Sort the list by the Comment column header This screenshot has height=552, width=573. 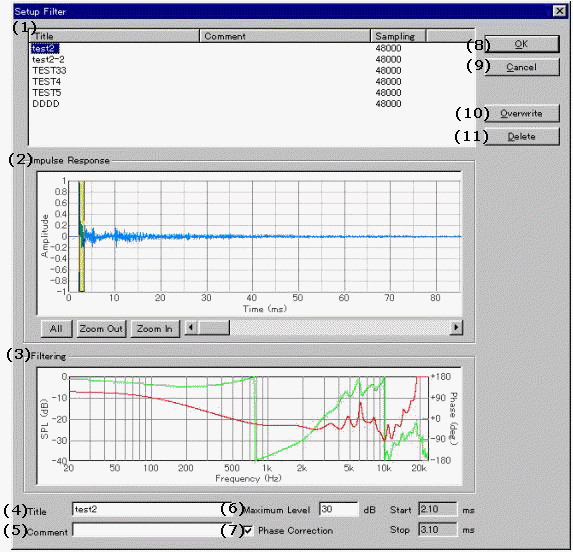pyautogui.click(x=285, y=36)
